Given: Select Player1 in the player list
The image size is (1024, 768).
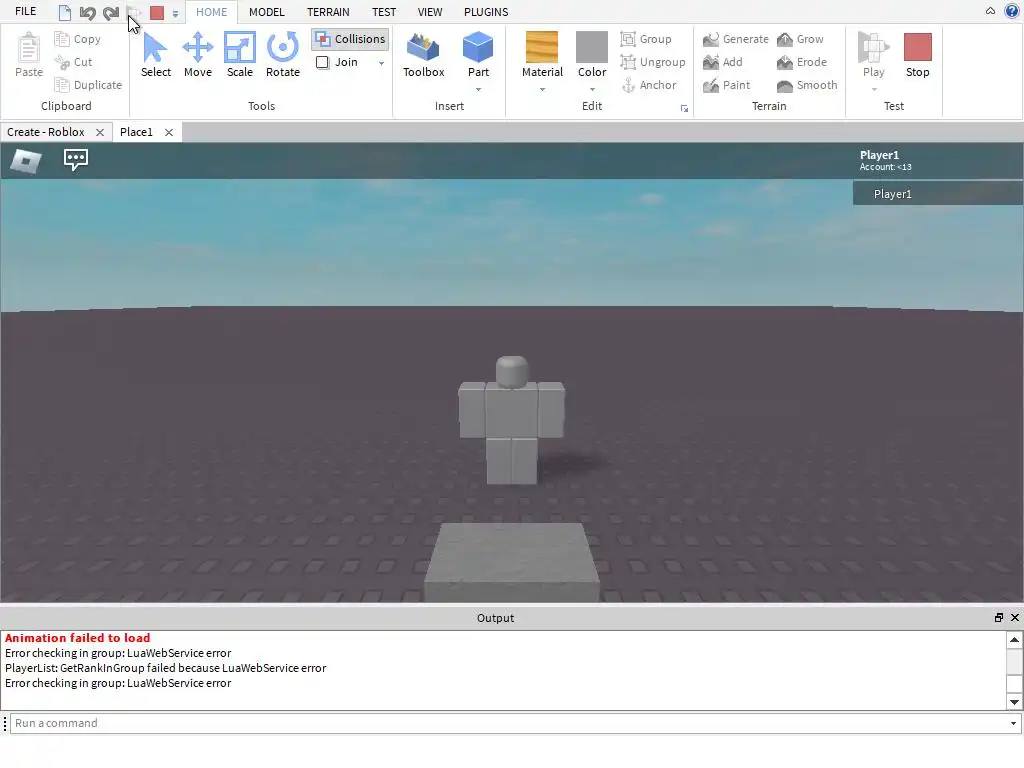Looking at the screenshot, I should click(938, 194).
